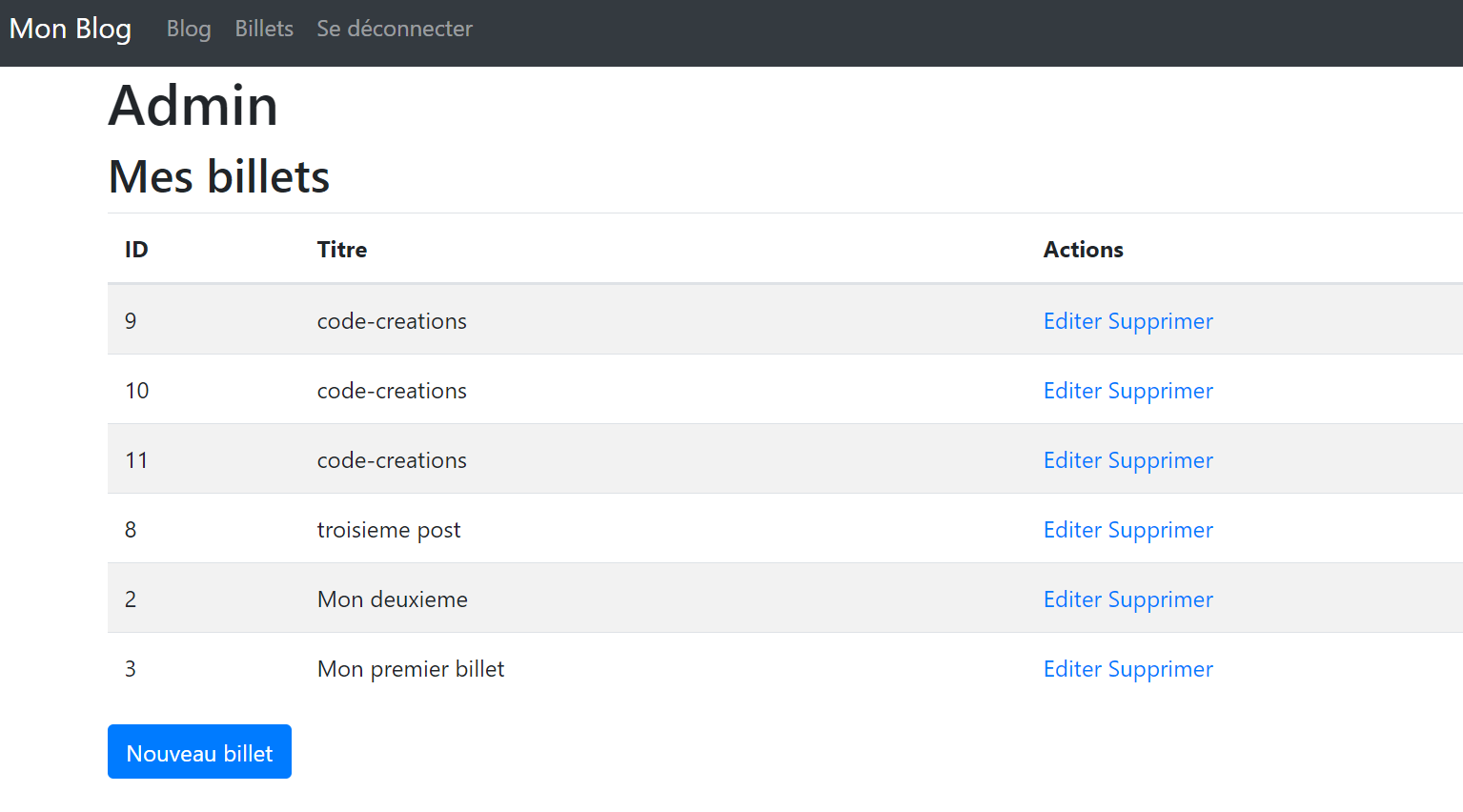Click the Nouveau billet button
The image size is (1463, 812).
[x=199, y=752]
